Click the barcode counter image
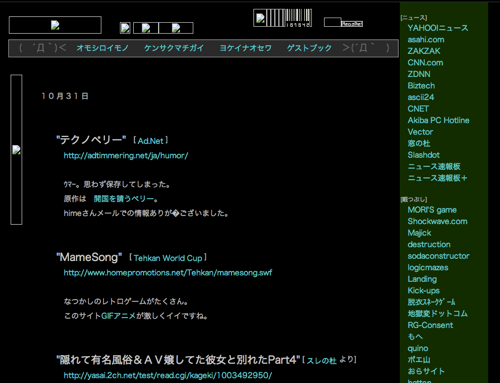Image resolution: width=500 pixels, height=383 pixels. point(283,18)
